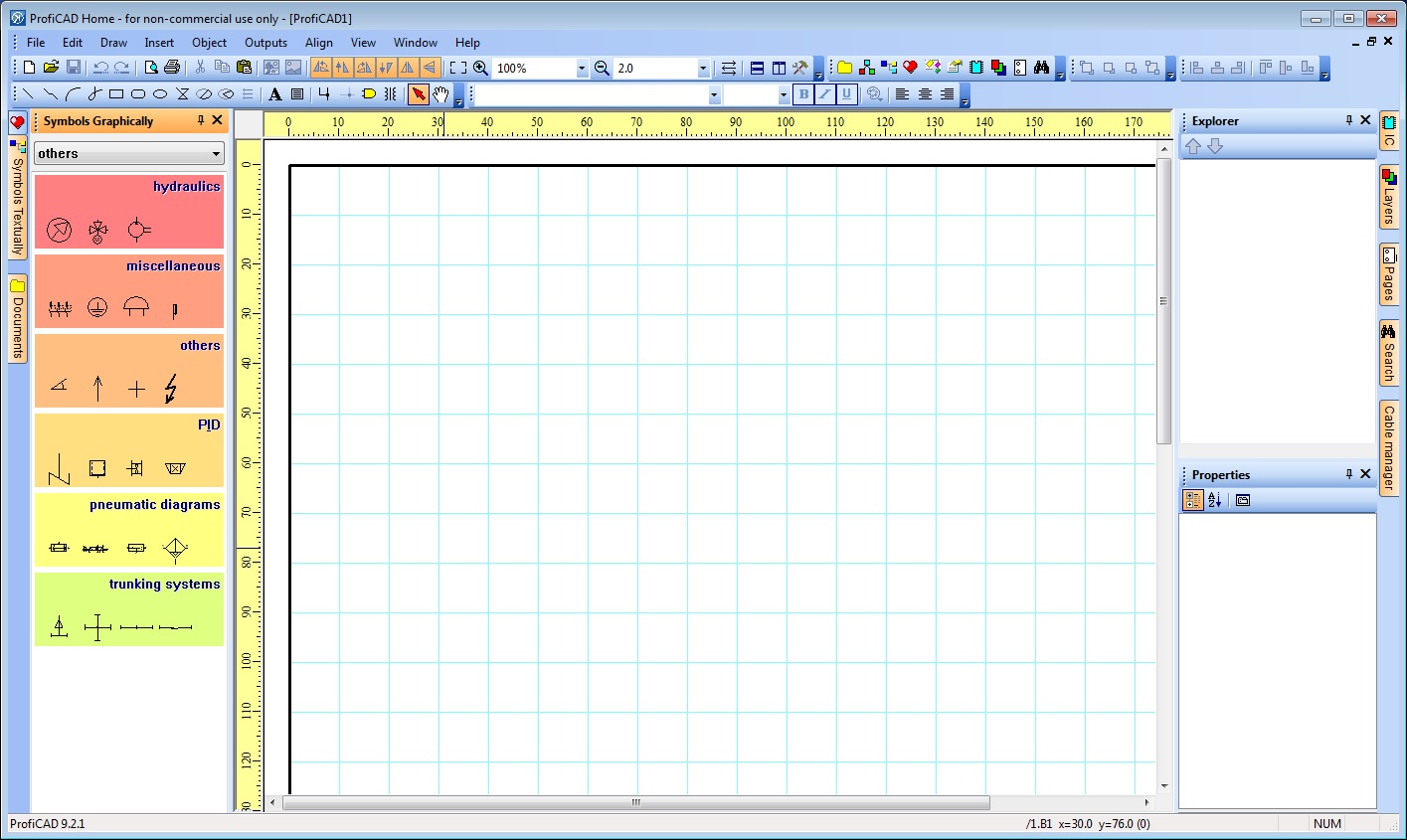Viewport: 1407px width, 840px height.
Task: Activate the red selection arrow tool
Action: [x=420, y=94]
